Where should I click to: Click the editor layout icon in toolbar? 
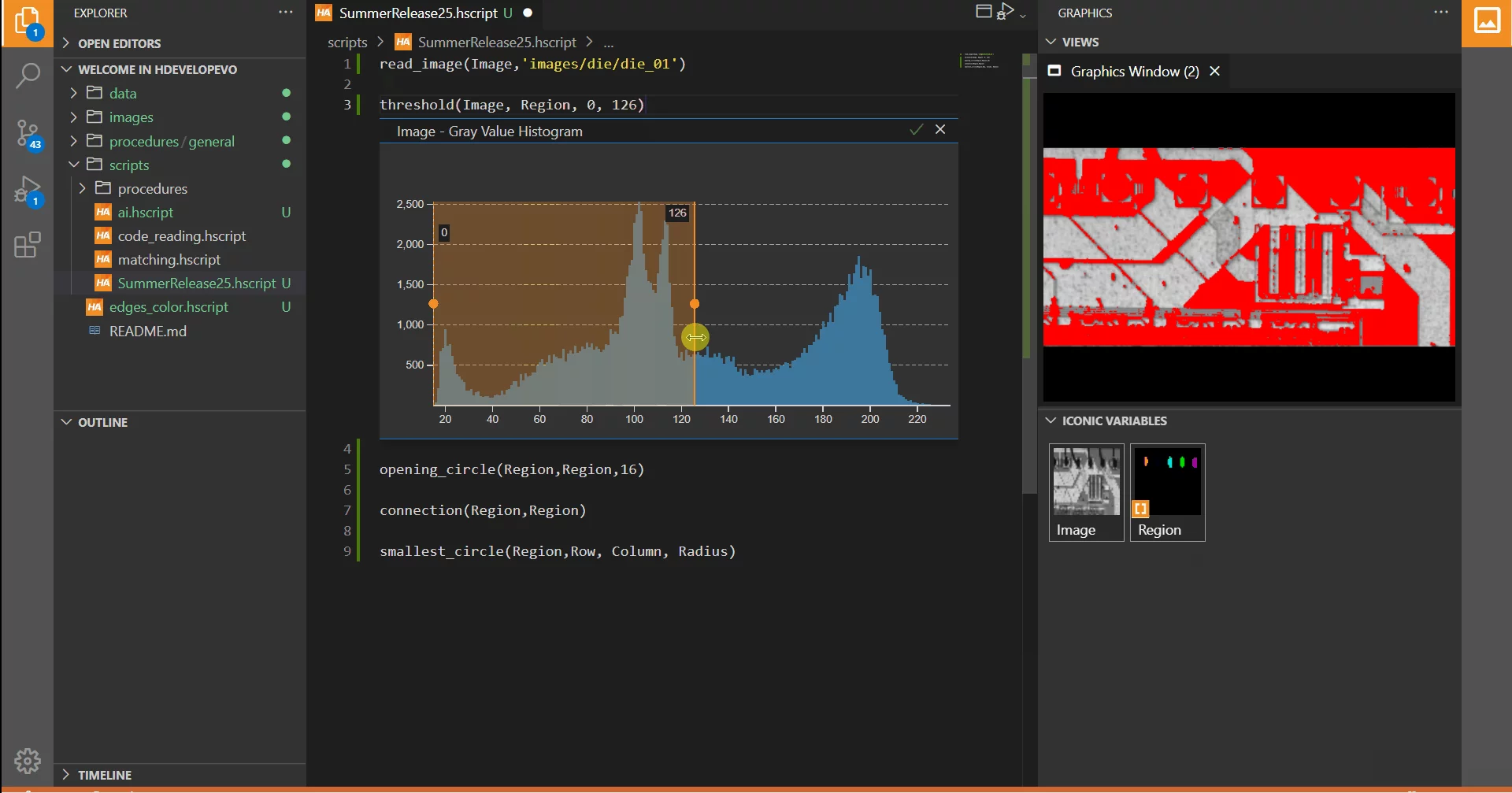[984, 11]
